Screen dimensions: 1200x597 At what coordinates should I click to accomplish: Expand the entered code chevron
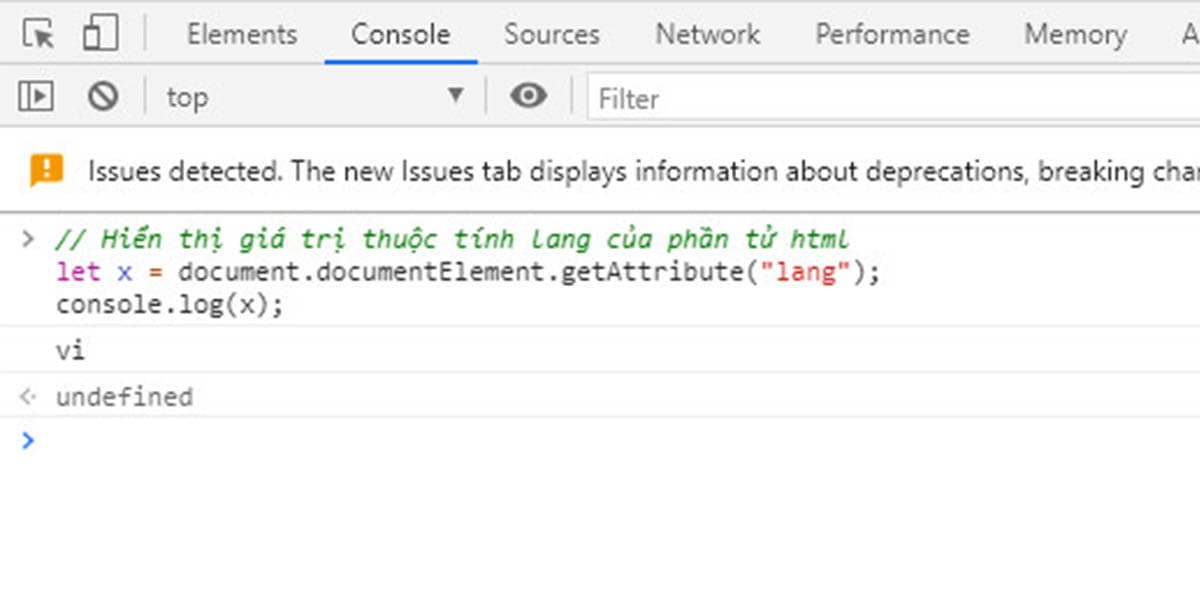tap(28, 239)
